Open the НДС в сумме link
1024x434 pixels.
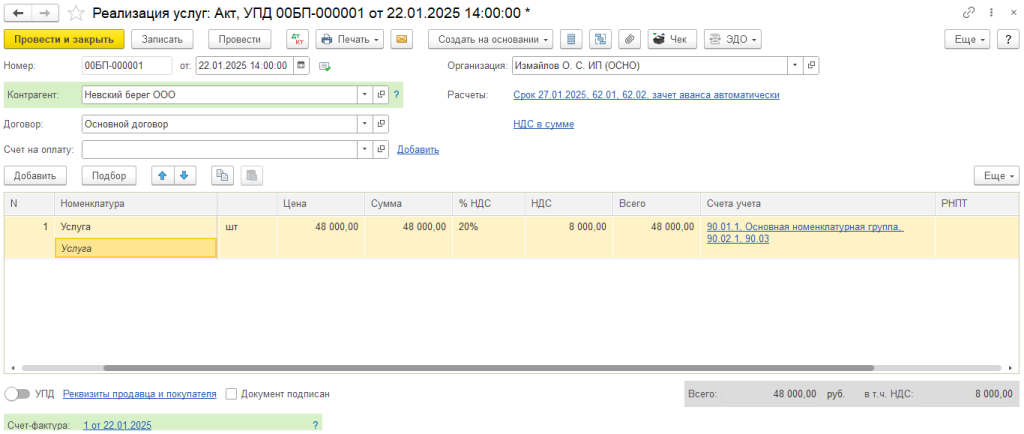point(543,124)
